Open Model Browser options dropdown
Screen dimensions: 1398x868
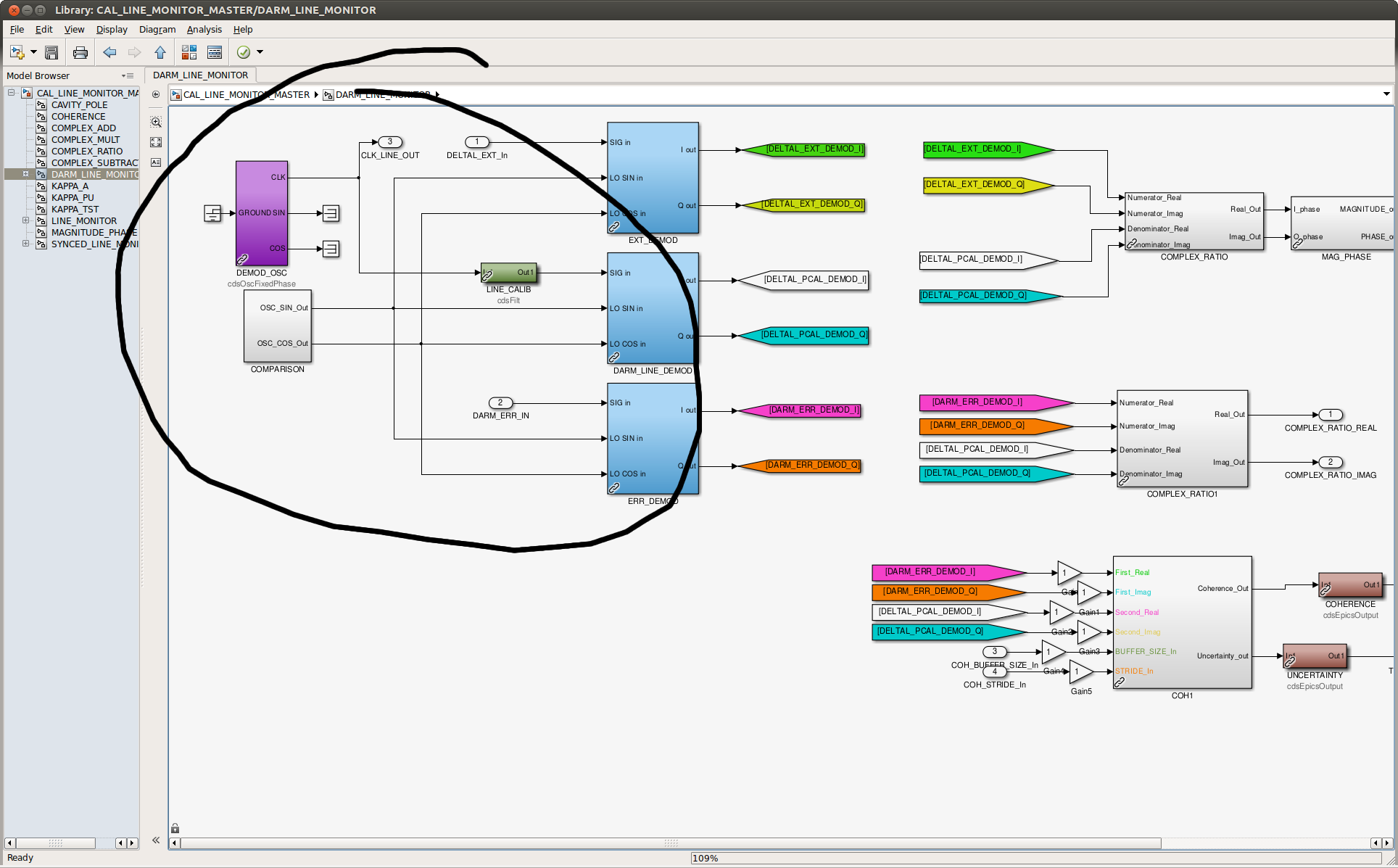pos(128,75)
